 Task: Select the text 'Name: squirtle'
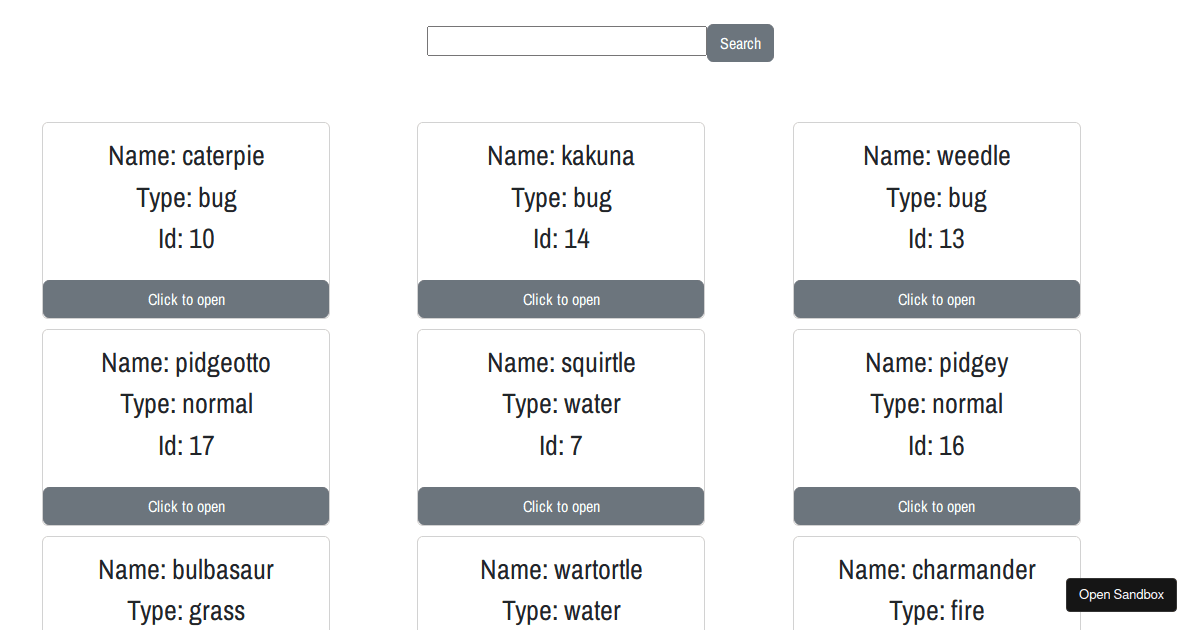pos(561,363)
